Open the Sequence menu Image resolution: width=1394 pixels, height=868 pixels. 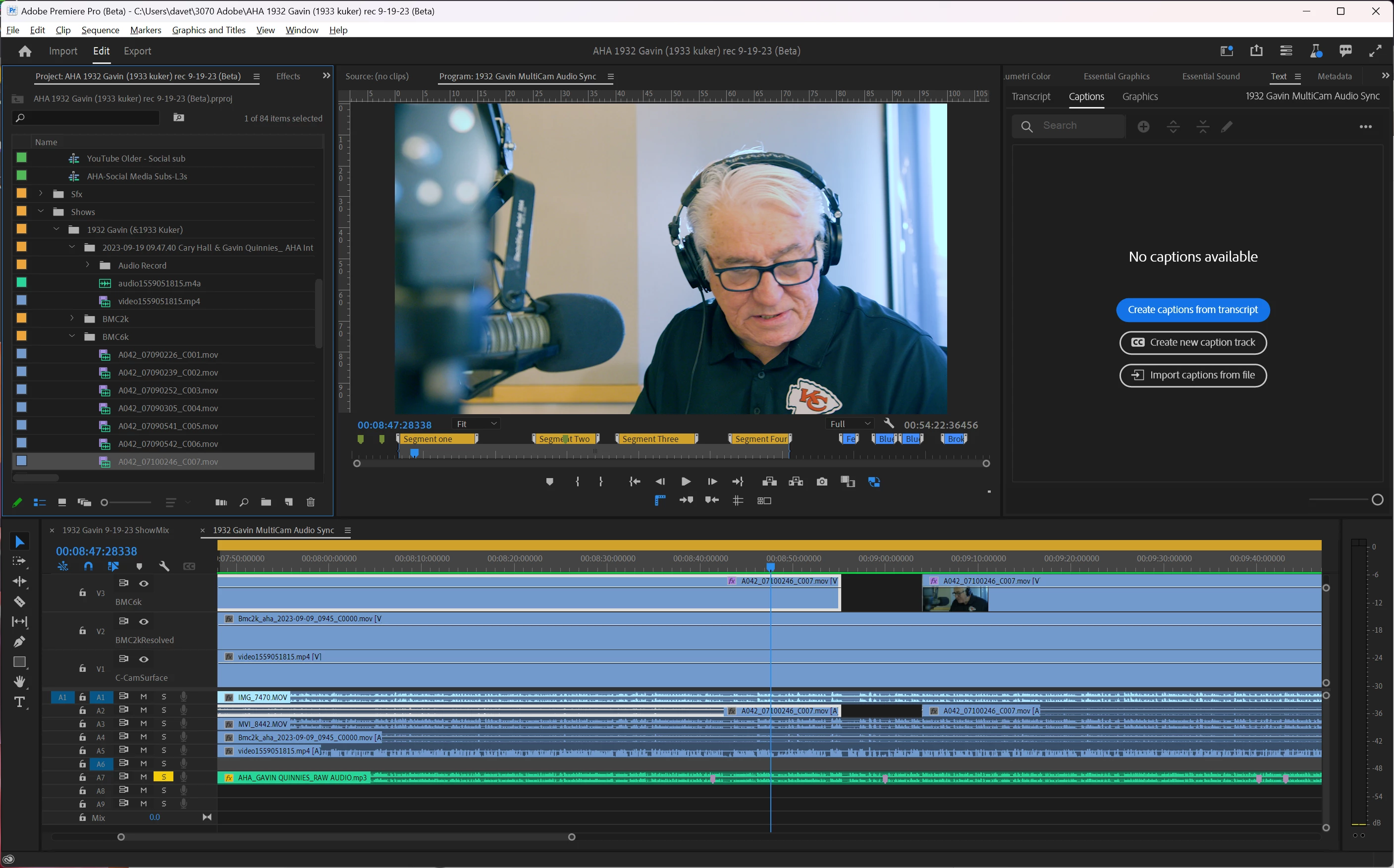pyautogui.click(x=100, y=30)
